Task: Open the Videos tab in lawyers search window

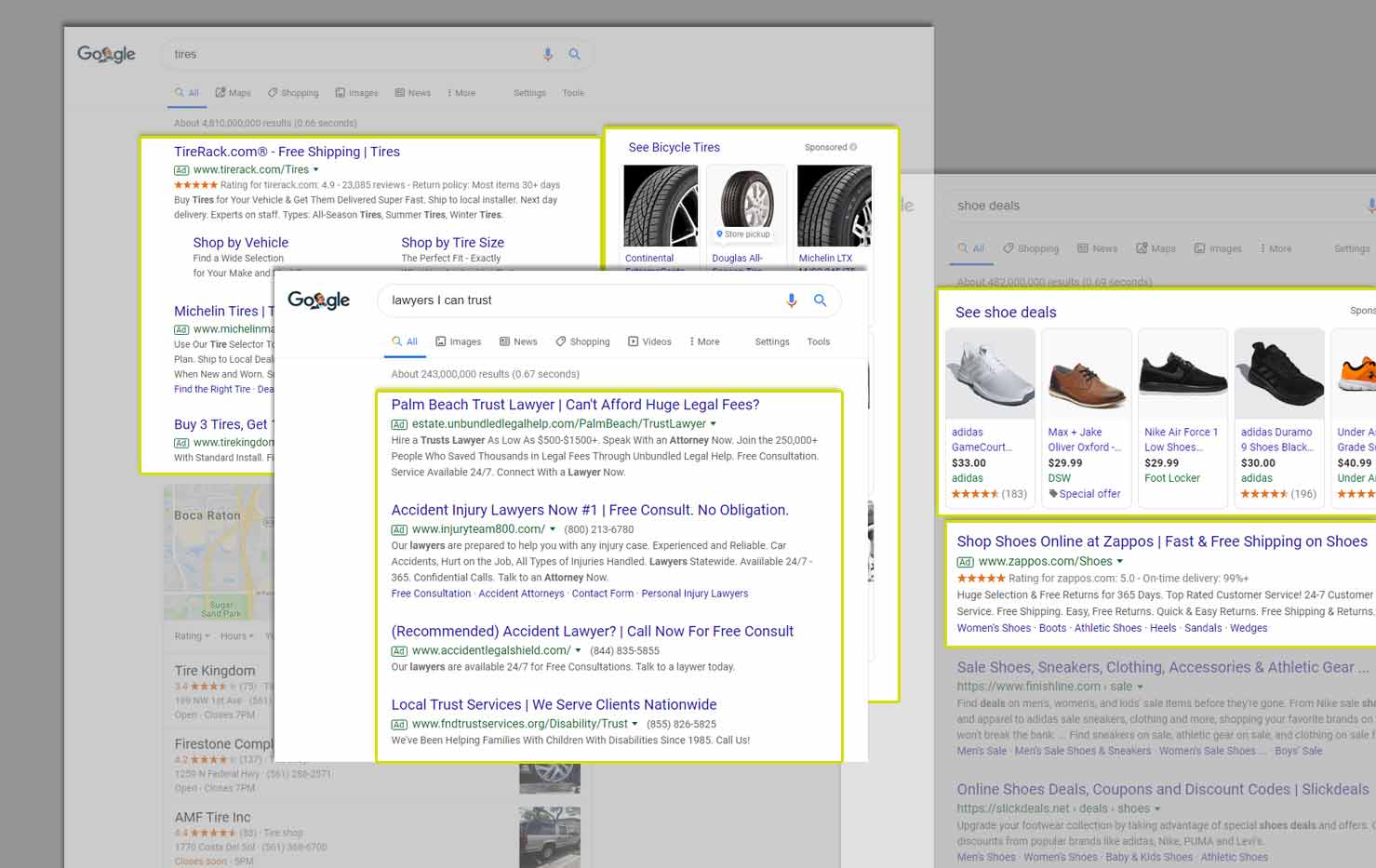Action: point(649,341)
